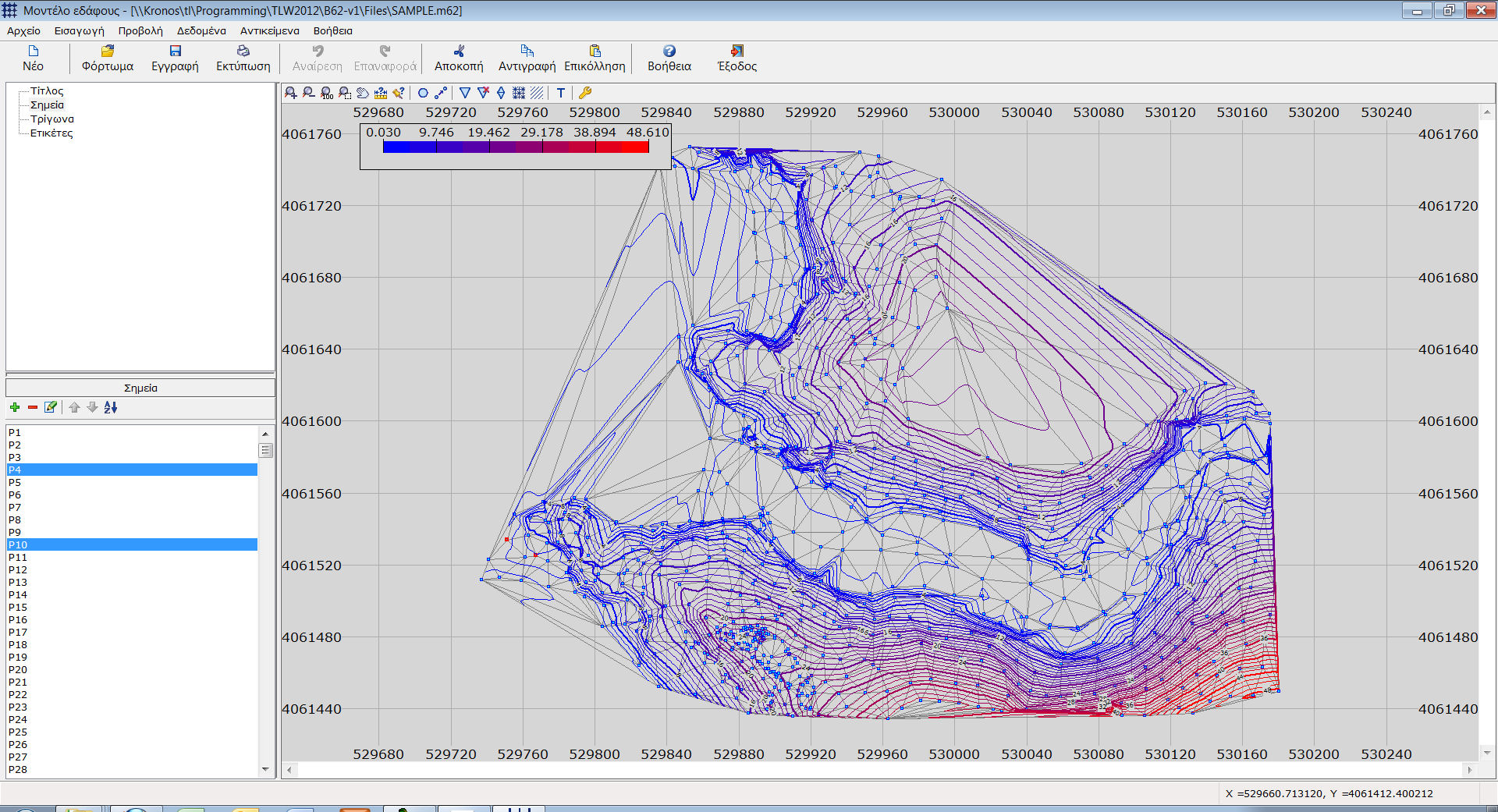This screenshot has height=812, width=1498.
Task: Select the pan hand tool
Action: pos(363,93)
